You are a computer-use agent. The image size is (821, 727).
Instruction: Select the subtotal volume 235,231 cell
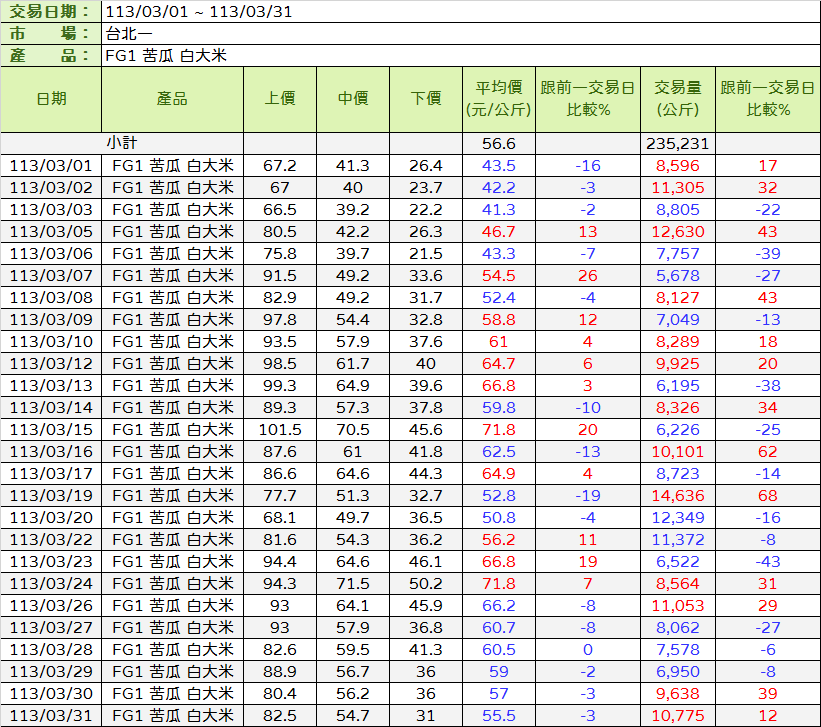coord(679,144)
